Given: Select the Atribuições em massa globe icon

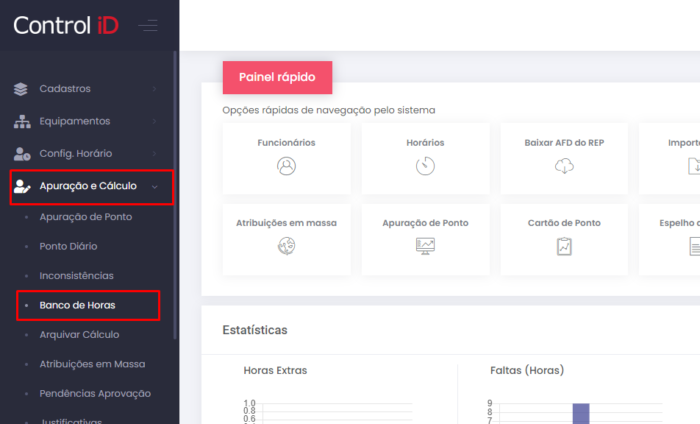Looking at the screenshot, I should (x=286, y=246).
